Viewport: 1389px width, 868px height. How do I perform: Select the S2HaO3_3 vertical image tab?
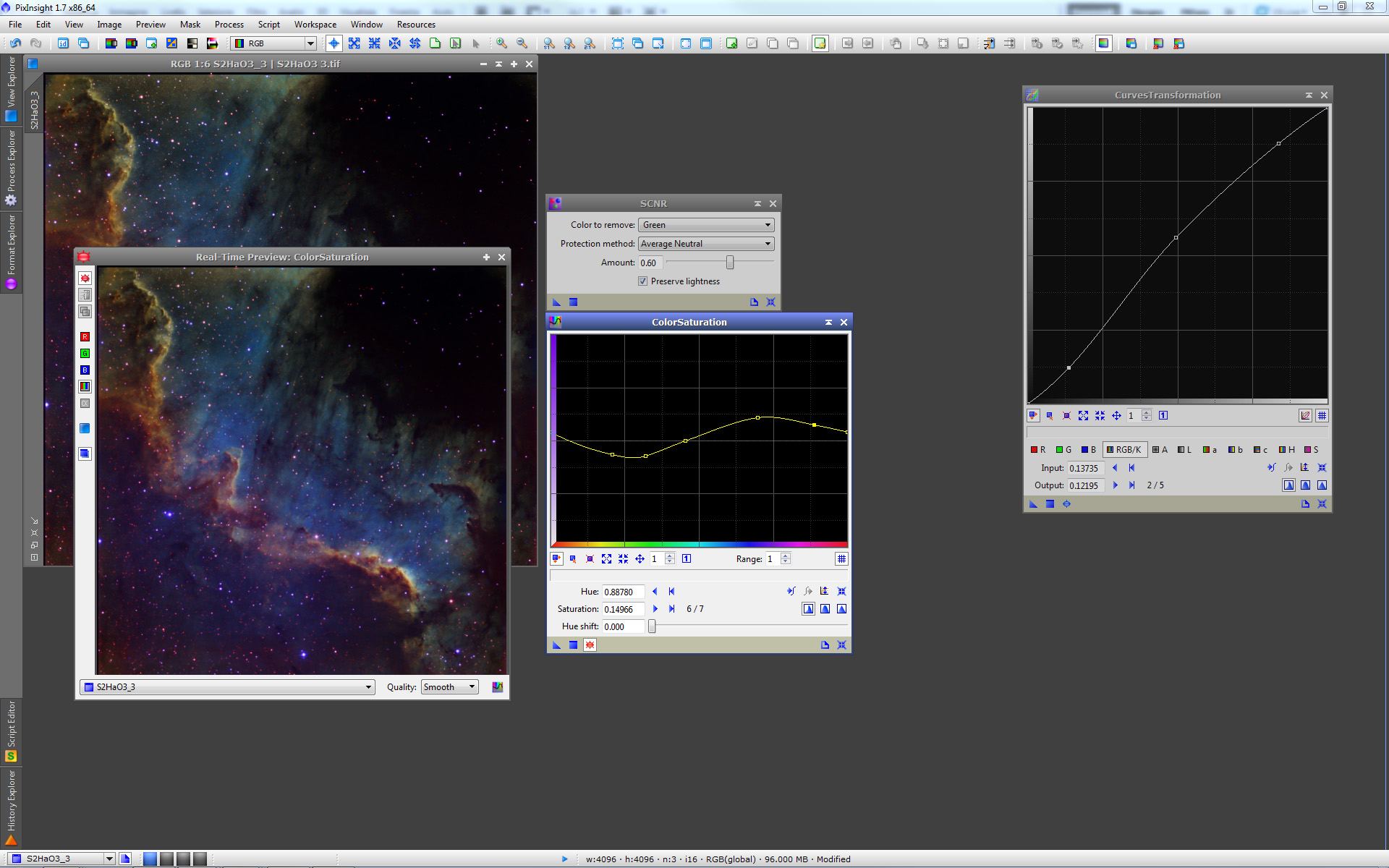coord(34,110)
